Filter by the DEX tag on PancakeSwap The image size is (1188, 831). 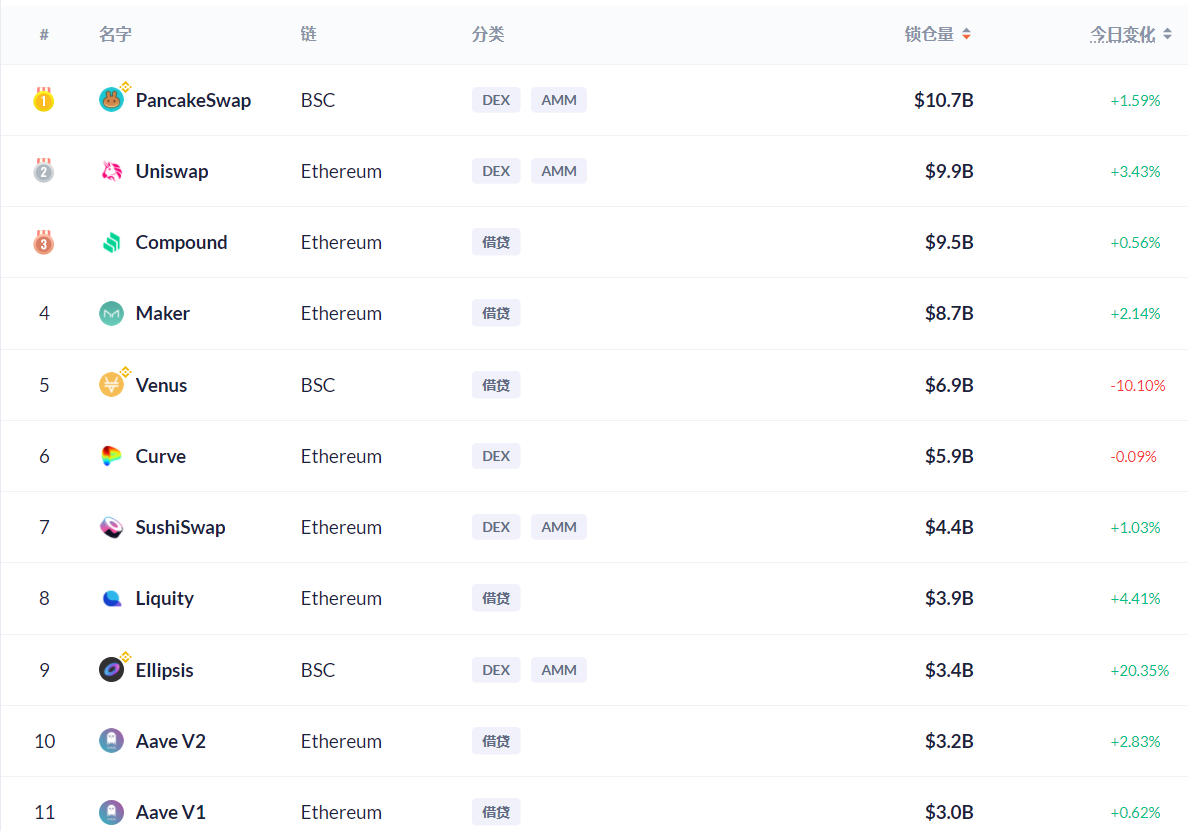click(x=496, y=100)
